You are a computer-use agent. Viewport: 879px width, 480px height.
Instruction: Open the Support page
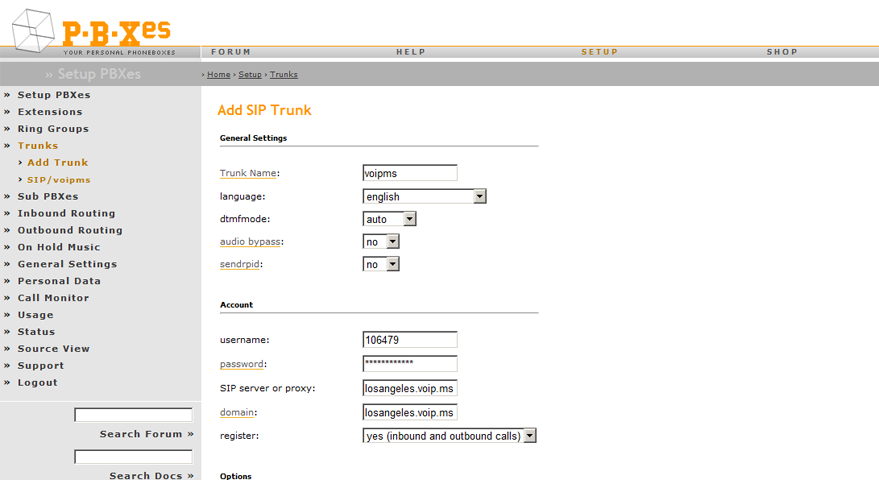click(40, 365)
